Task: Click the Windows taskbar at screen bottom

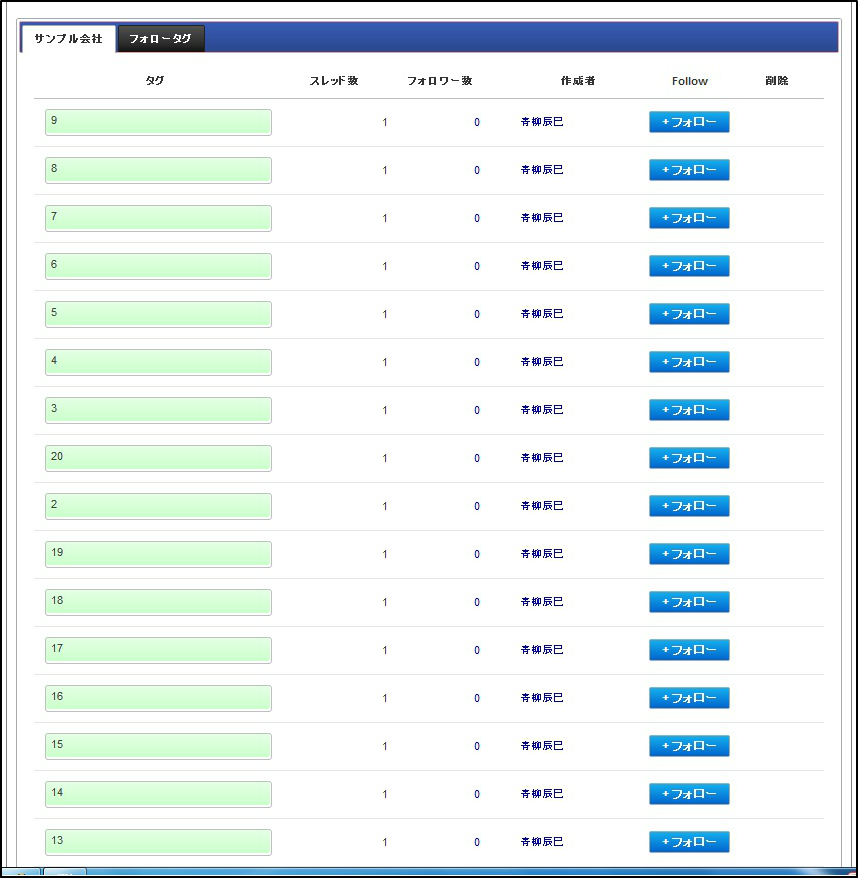Action: (429, 872)
